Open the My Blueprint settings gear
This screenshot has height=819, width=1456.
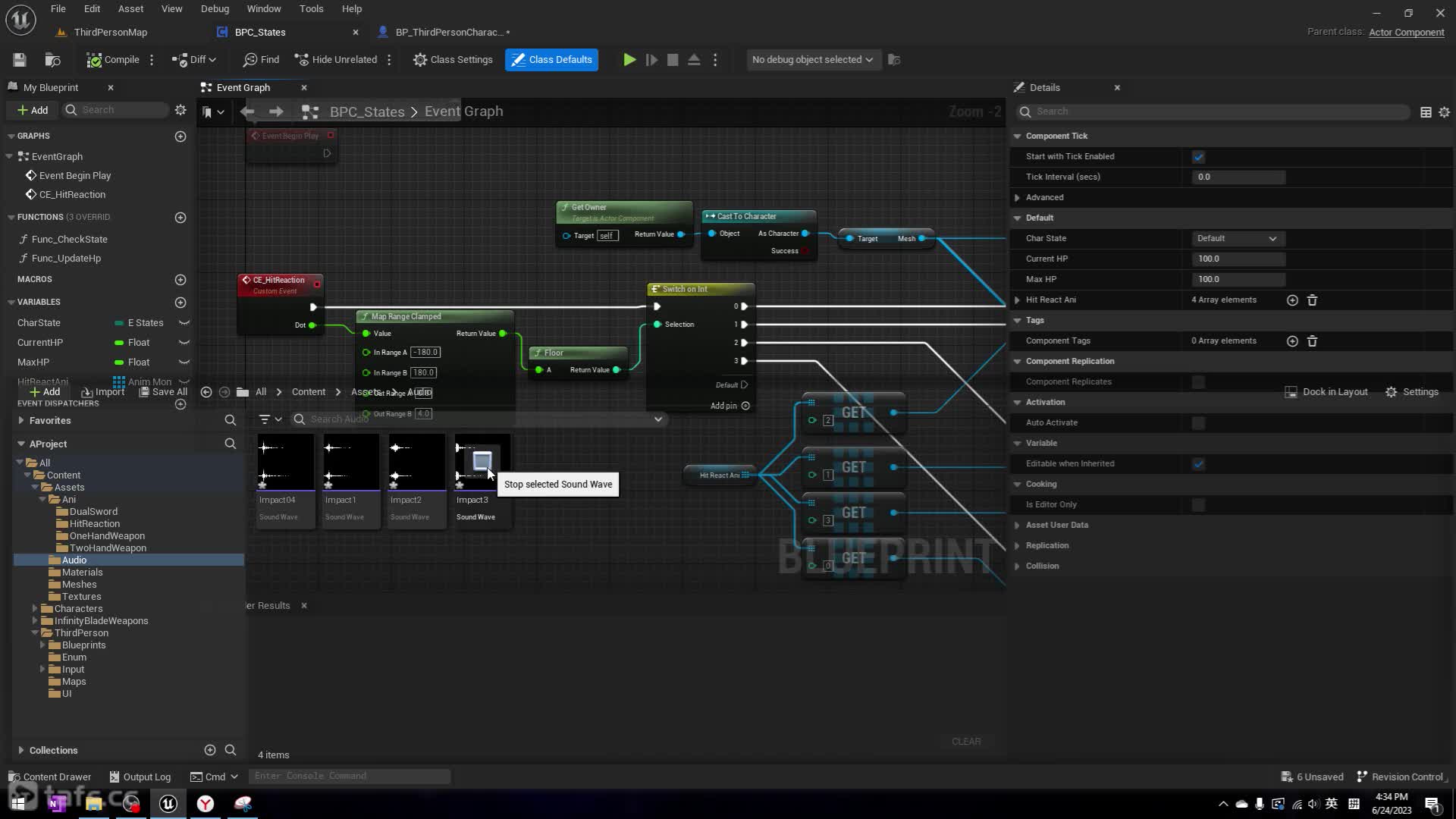(x=180, y=110)
